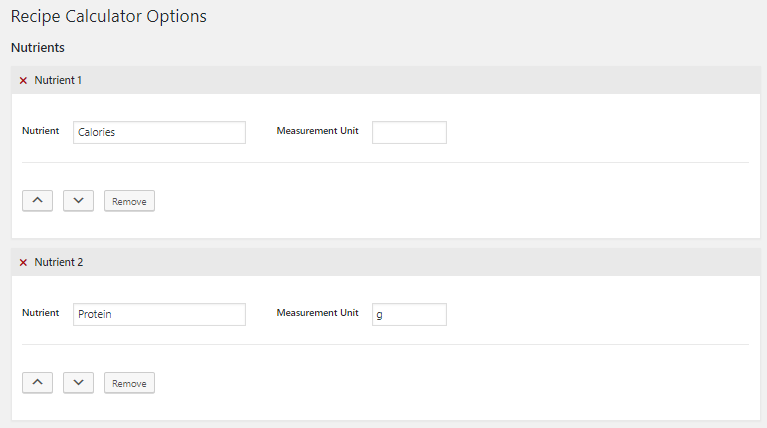Move Nutrient 2 down with arrow button
This screenshot has width=767, height=428.
point(78,383)
